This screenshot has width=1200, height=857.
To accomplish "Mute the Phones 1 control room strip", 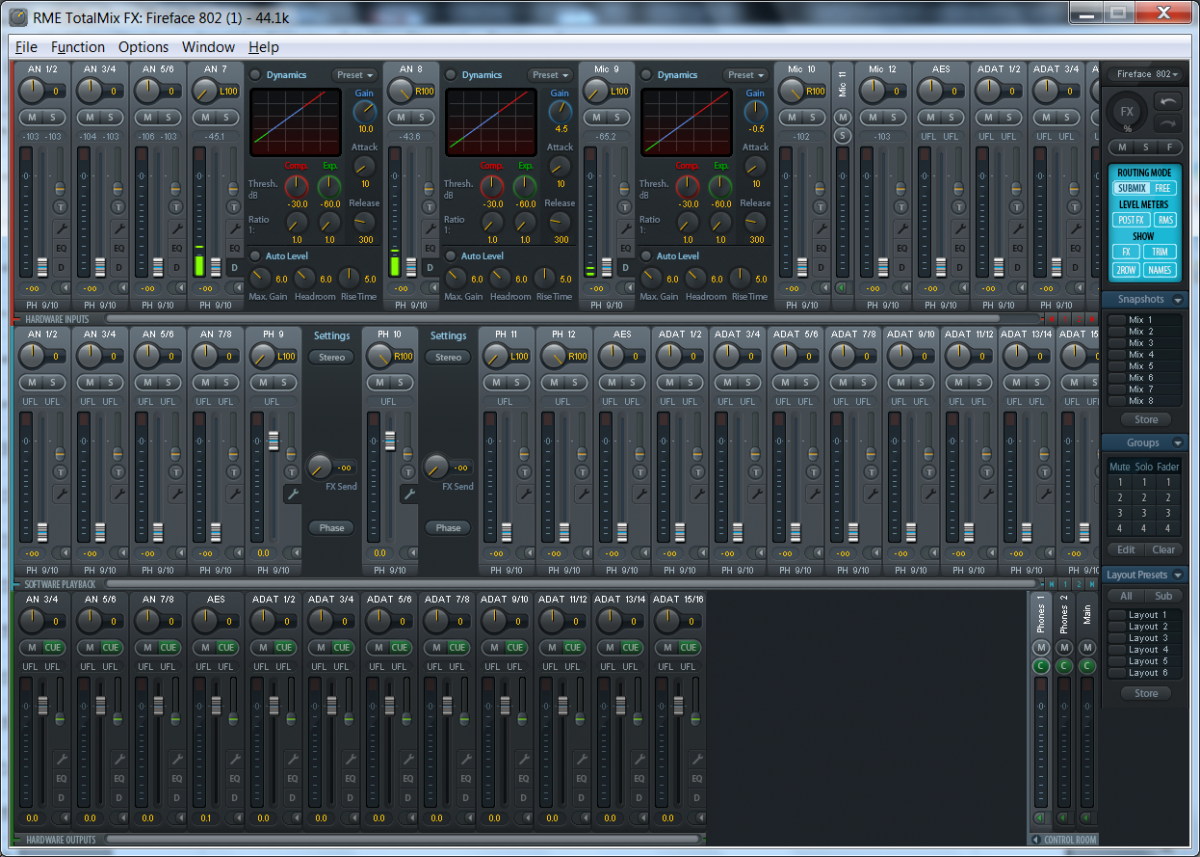I will coord(1041,648).
